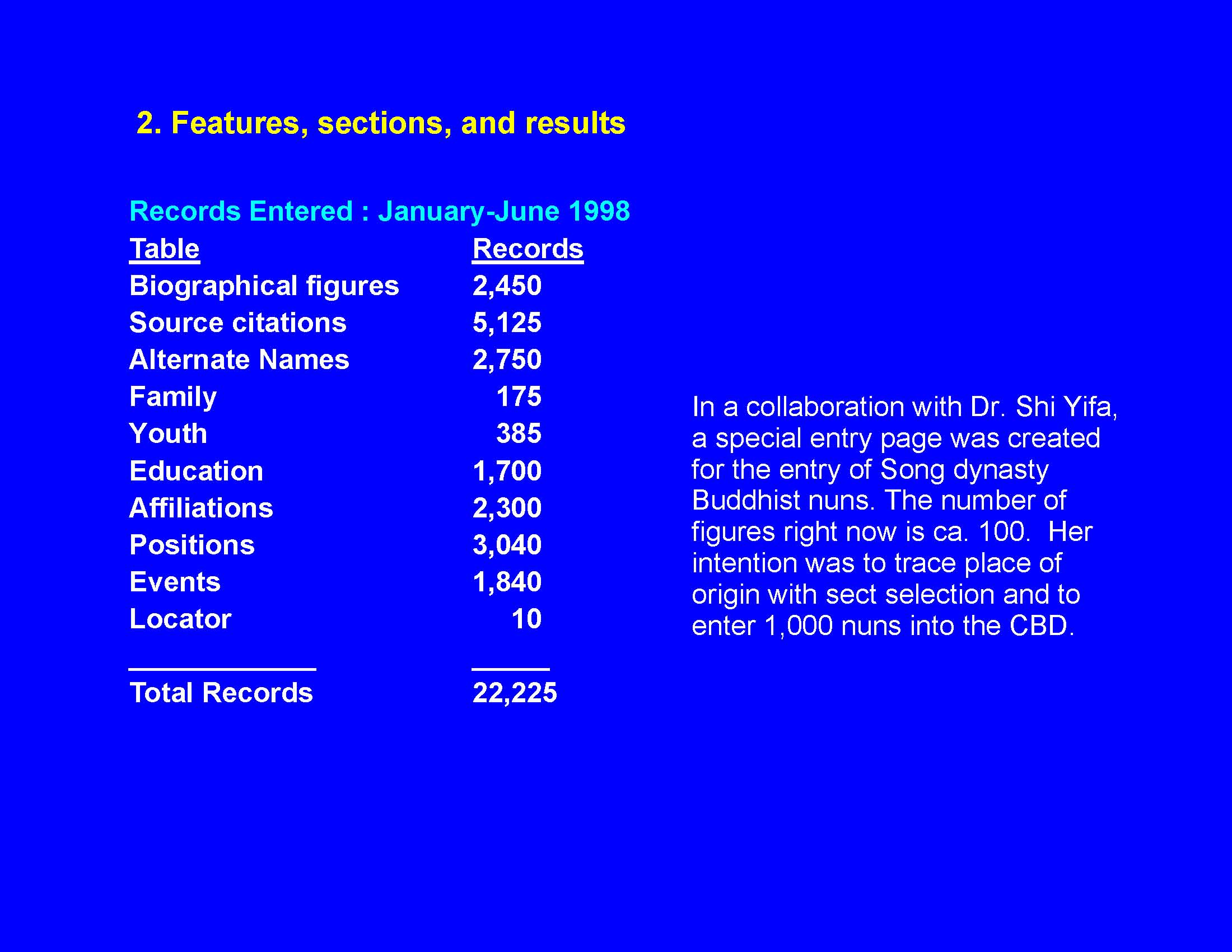The height and width of the screenshot is (952, 1232).
Task: Click the value 2,450
Action: (x=507, y=286)
